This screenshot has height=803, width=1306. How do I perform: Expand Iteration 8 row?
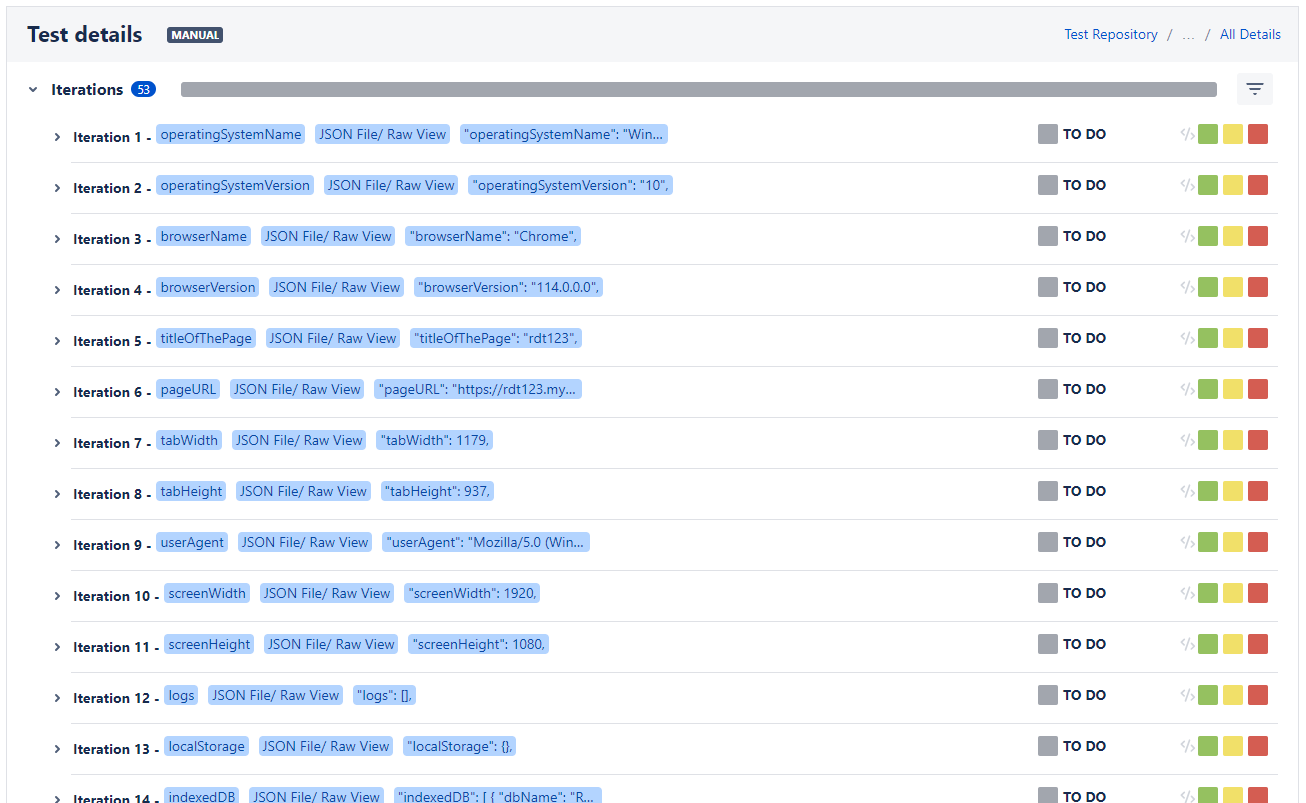coord(57,494)
